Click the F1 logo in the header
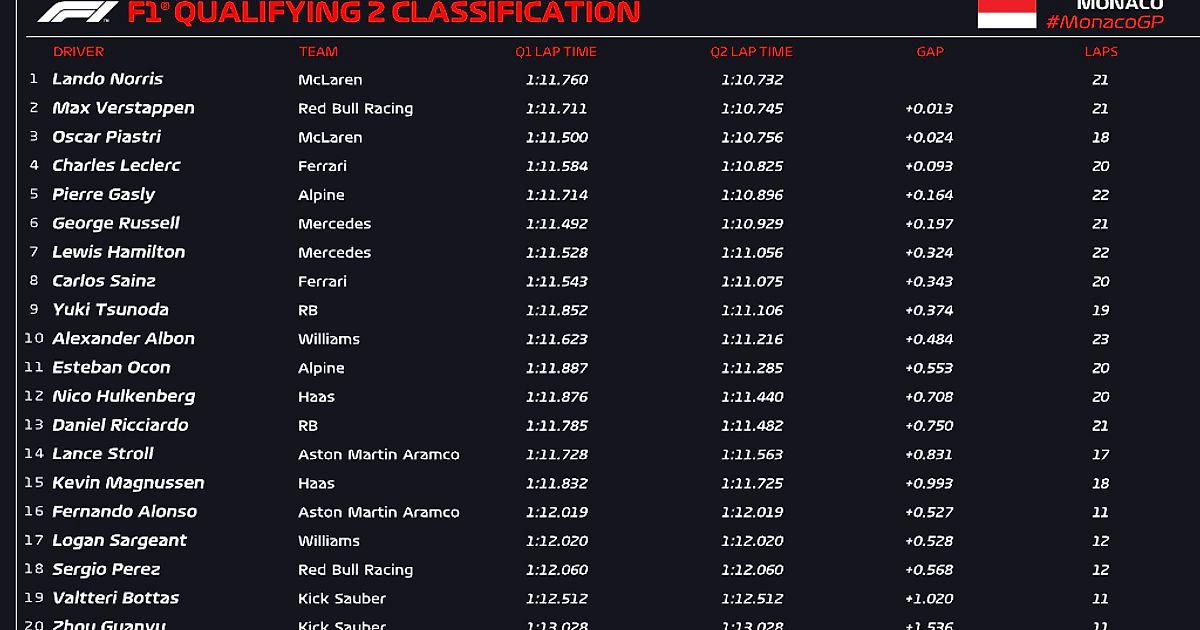Viewport: 1200px width, 630px height. pos(75,12)
